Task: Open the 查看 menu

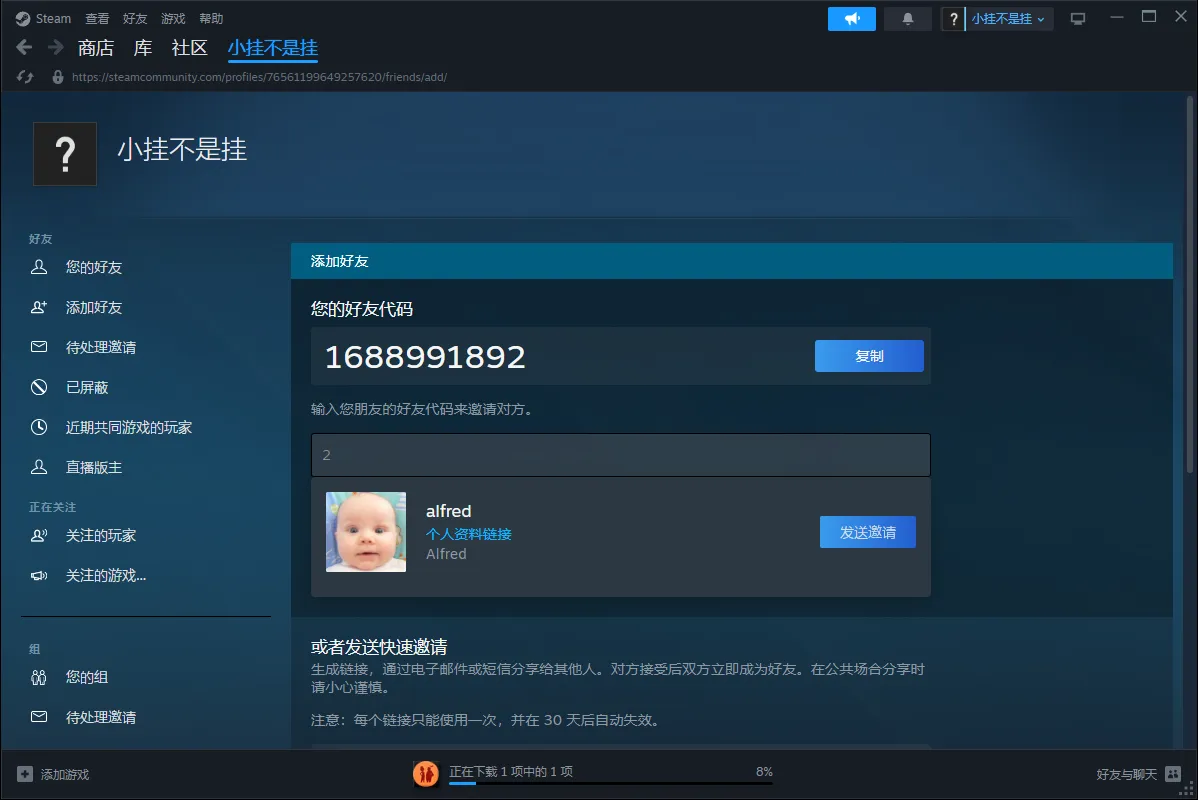Action: pyautogui.click(x=97, y=19)
